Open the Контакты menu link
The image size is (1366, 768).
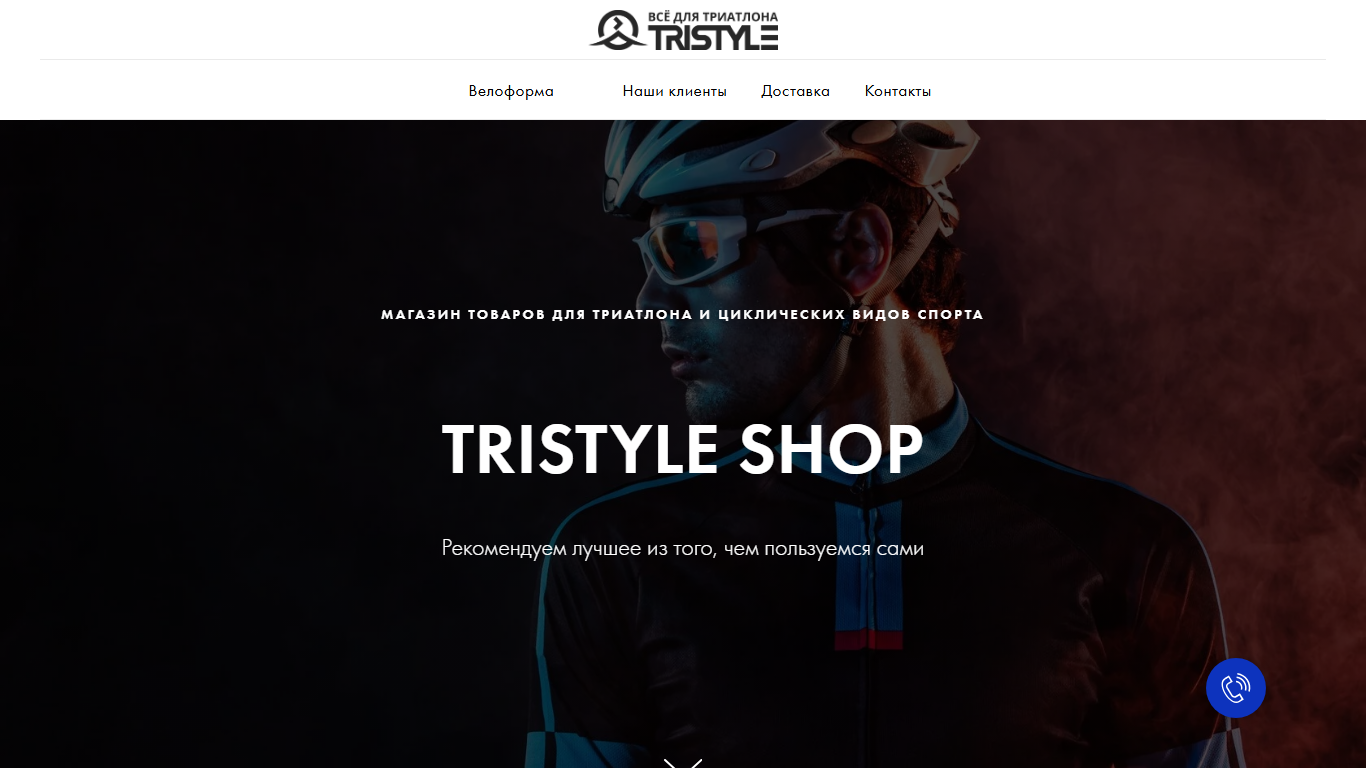tap(898, 91)
